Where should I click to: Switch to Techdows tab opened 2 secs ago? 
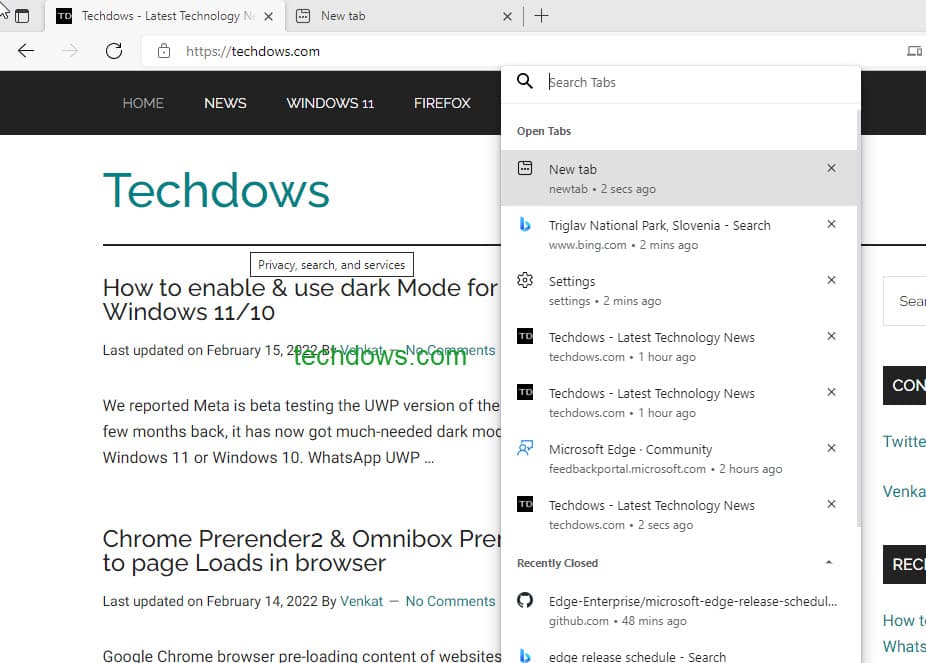(679, 514)
